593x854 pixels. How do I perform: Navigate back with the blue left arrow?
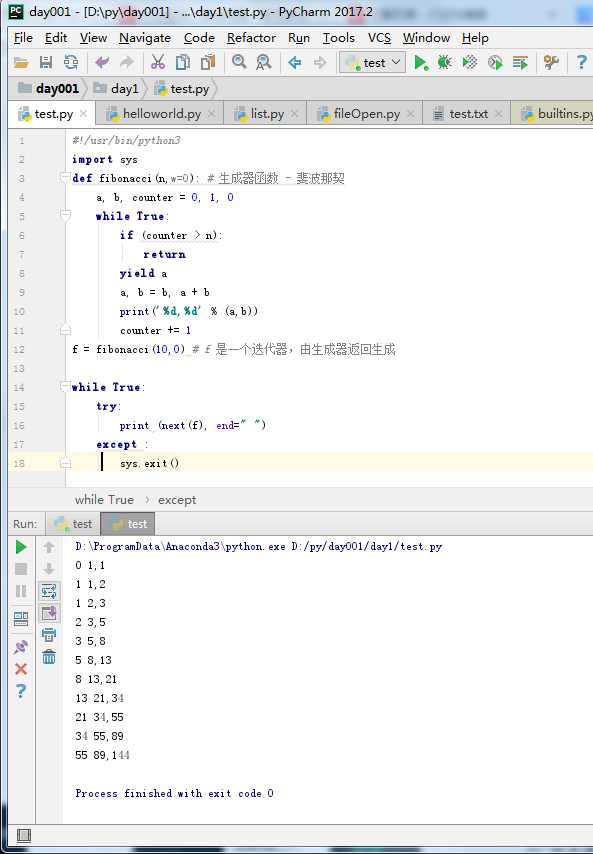(x=295, y=63)
